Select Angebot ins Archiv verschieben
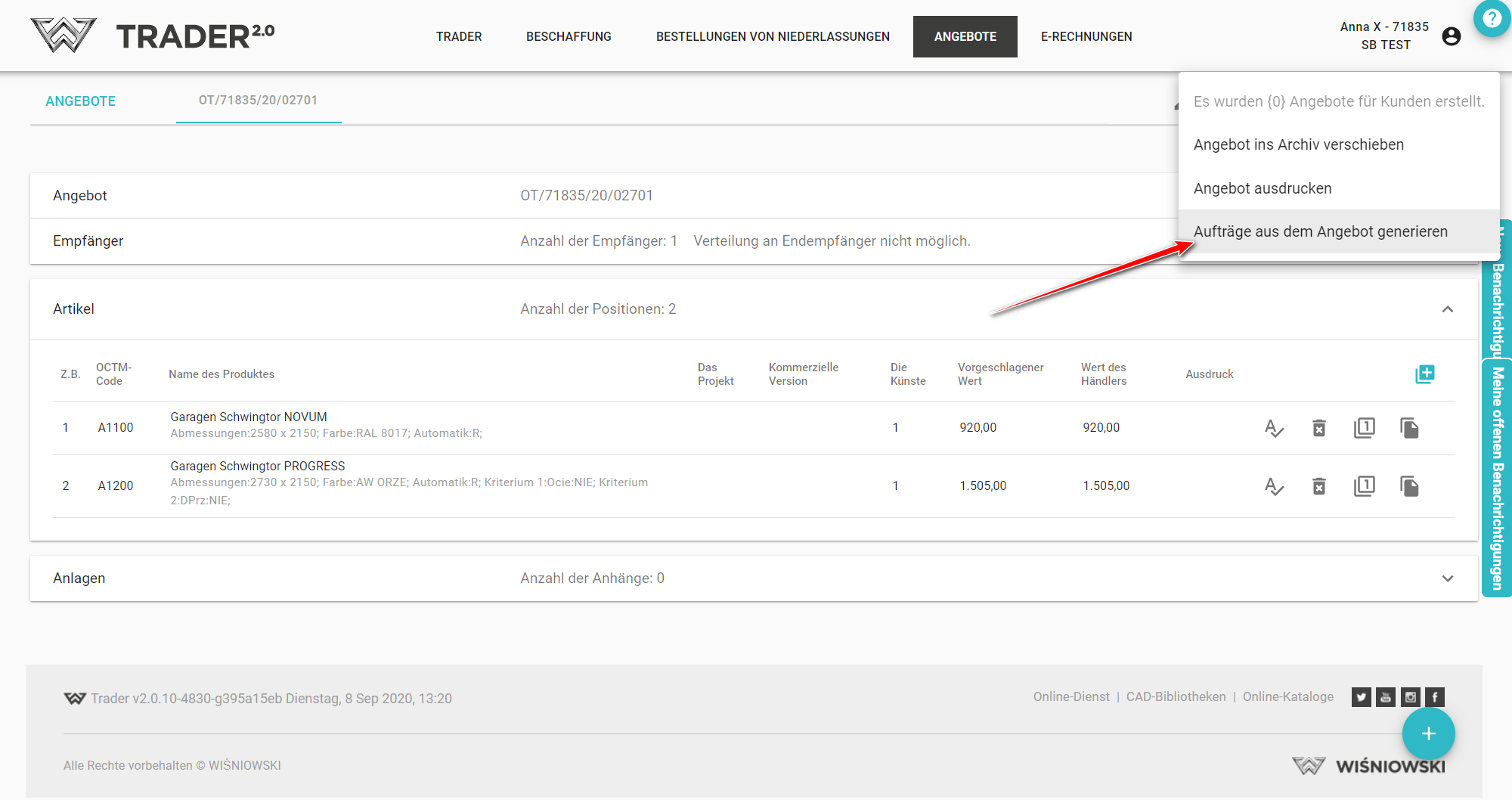This screenshot has height=800, width=1512. (x=1298, y=145)
